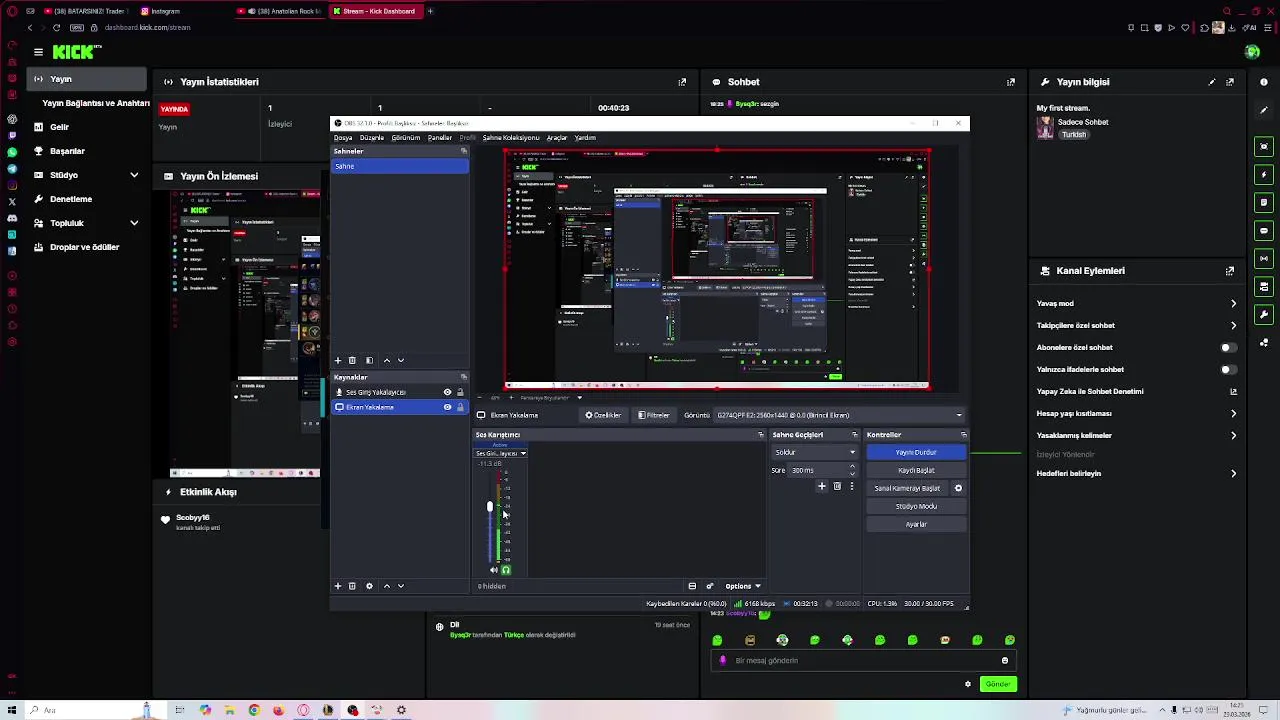Click Kaydı Başlat button

pos(916,470)
